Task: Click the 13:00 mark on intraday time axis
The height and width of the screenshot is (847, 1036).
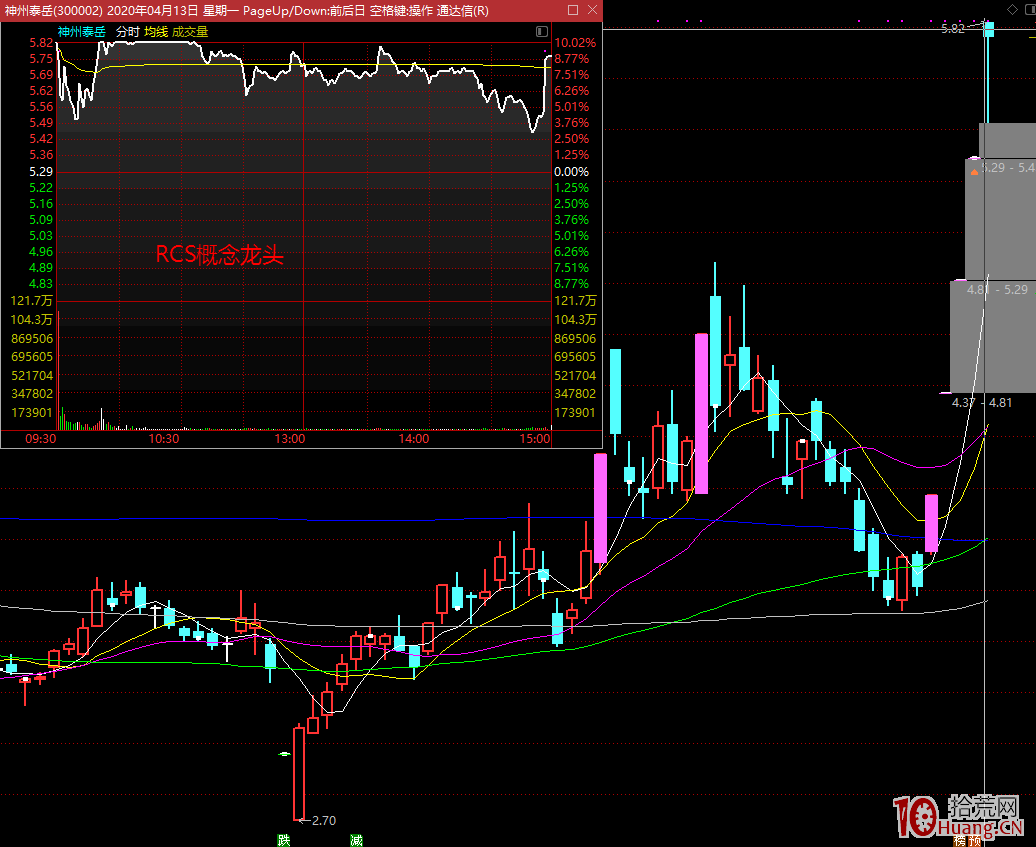Action: (x=289, y=439)
